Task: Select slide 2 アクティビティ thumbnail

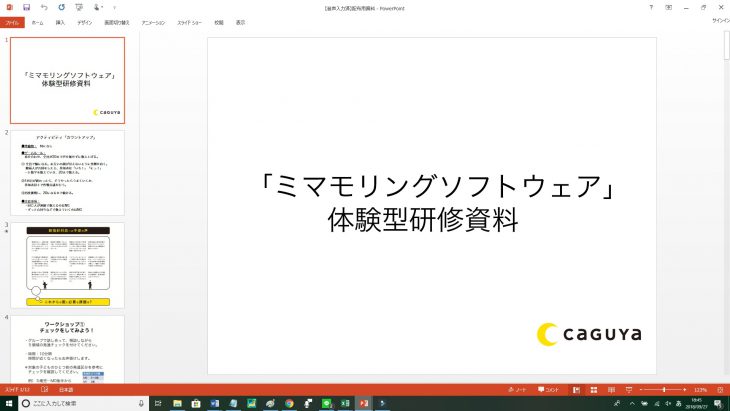Action: (68, 173)
